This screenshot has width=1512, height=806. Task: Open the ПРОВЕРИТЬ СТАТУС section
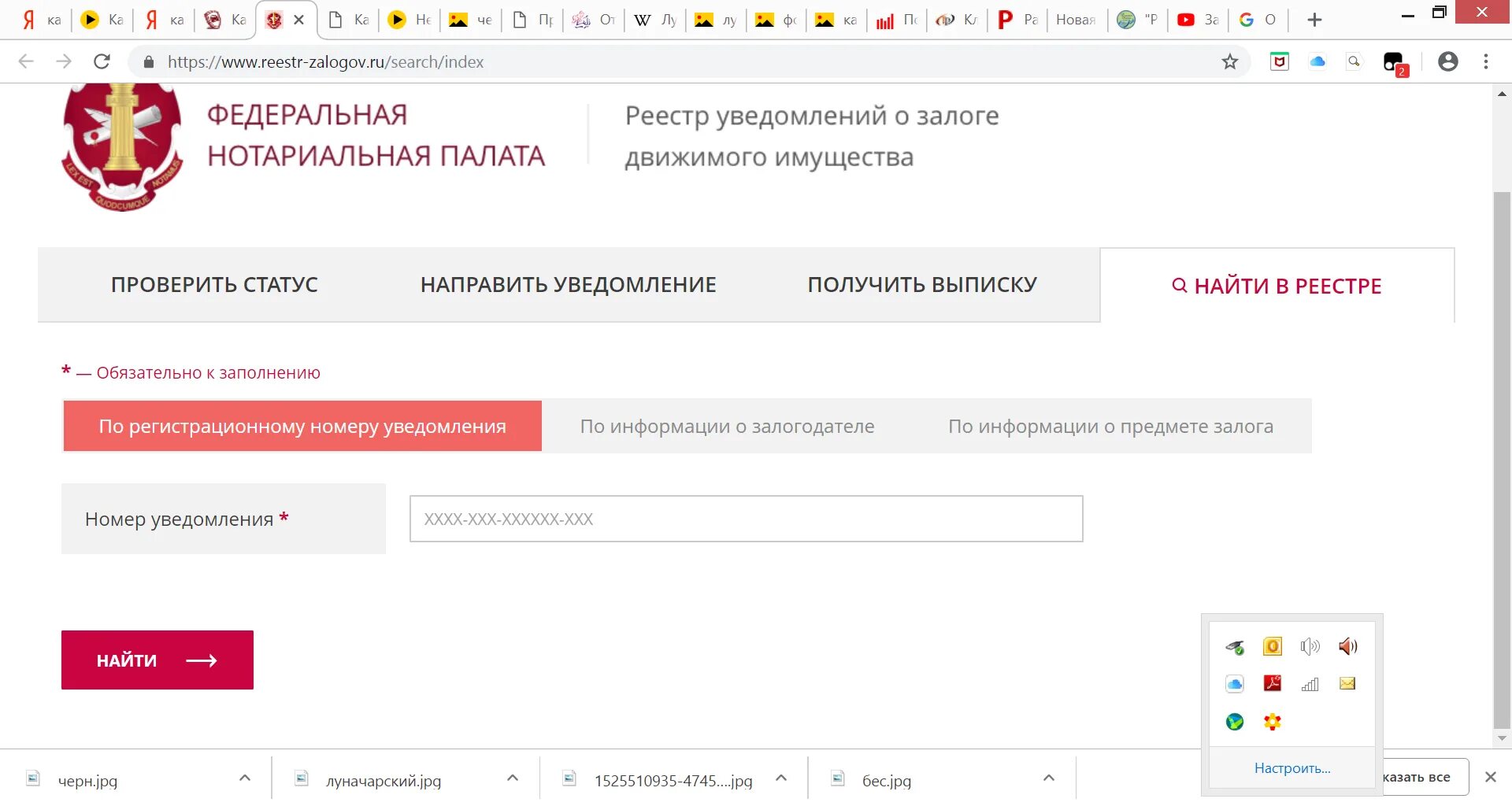click(214, 285)
